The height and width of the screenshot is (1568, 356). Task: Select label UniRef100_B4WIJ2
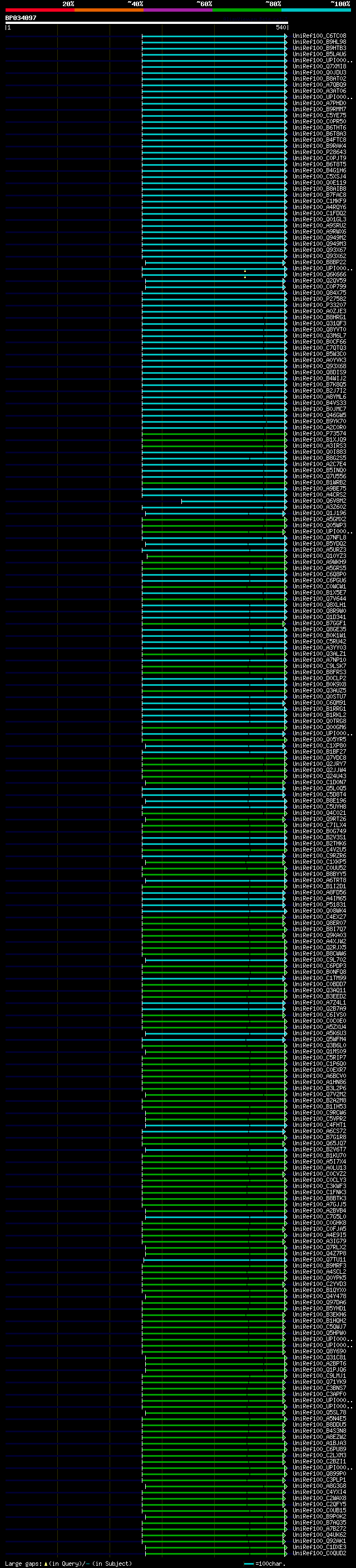click(x=319, y=379)
